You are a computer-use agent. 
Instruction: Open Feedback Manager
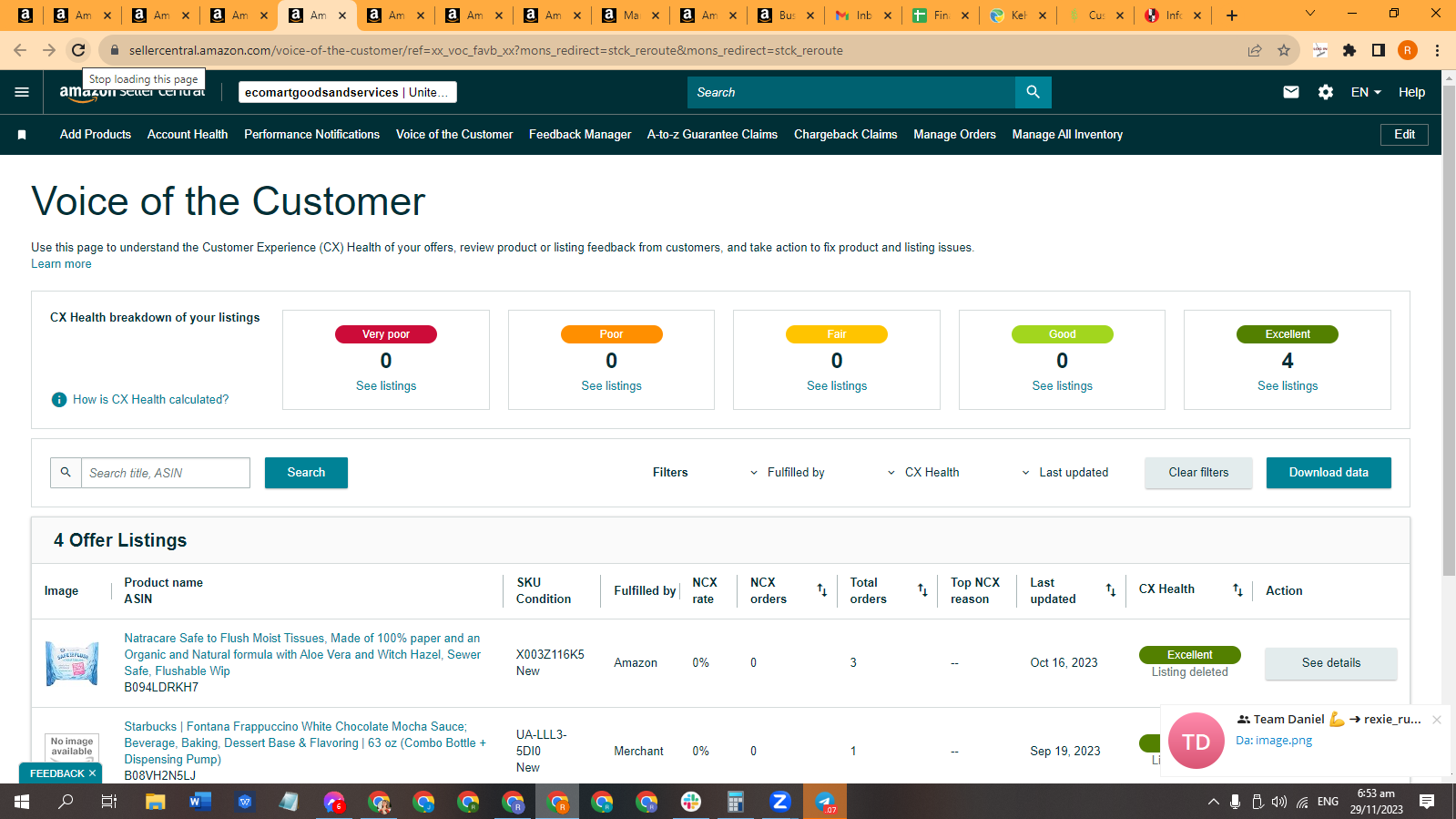pos(580,135)
